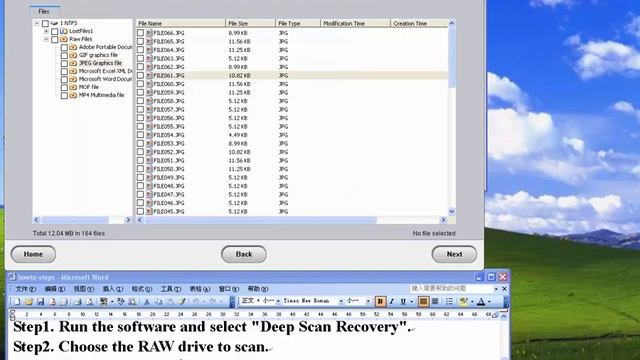Click the Raw Files folder icon
640x360 pixels.
(64, 39)
